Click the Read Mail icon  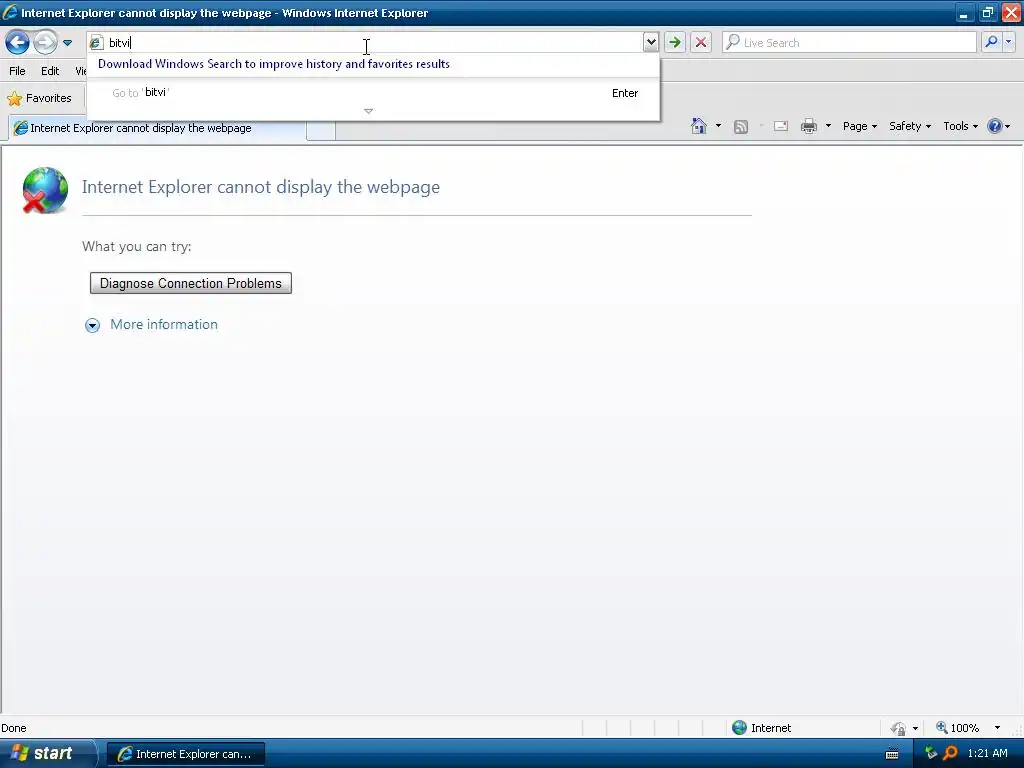[x=781, y=126]
